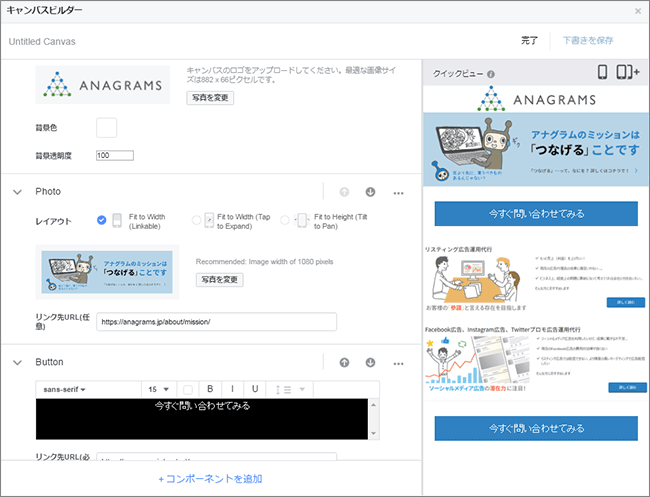The width and height of the screenshot is (650, 497).
Task: Click +コンポーネントを追加 link
Action: coord(210,479)
